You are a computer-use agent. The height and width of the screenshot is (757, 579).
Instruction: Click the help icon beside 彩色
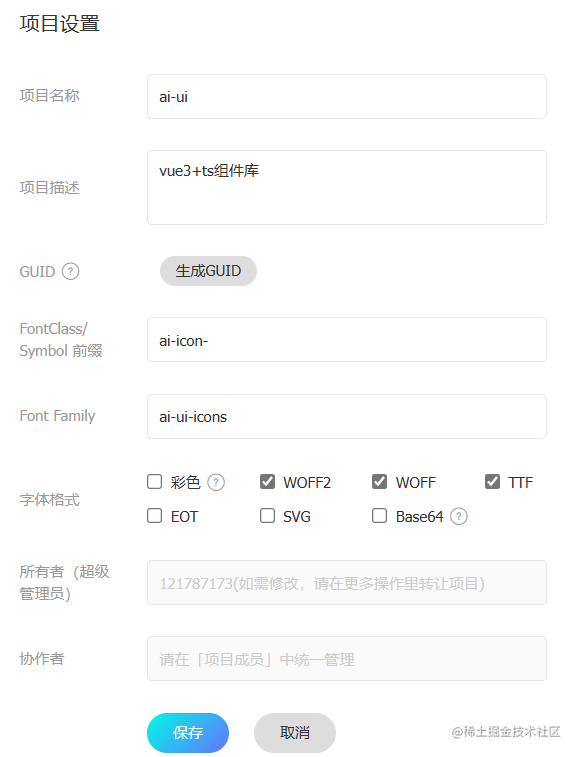point(216,482)
